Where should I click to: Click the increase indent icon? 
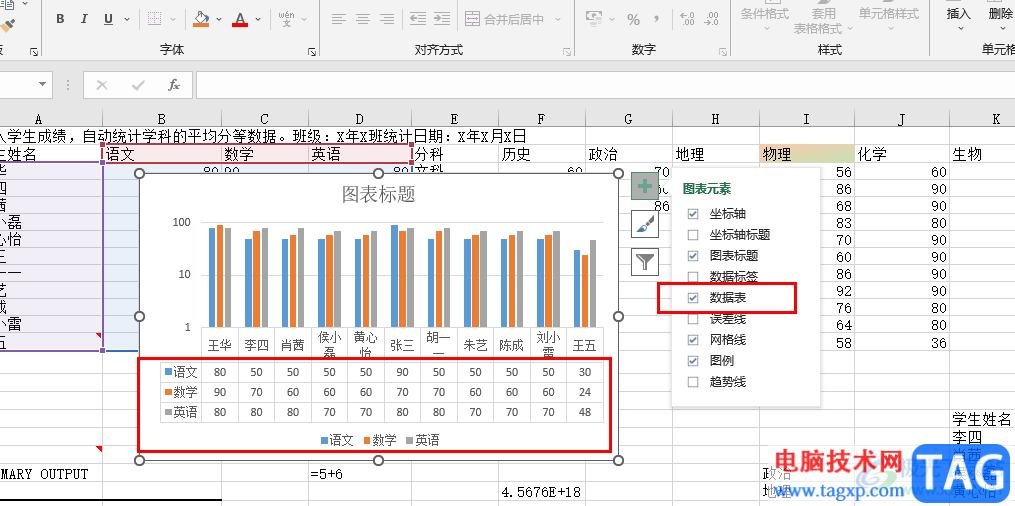click(x=442, y=19)
